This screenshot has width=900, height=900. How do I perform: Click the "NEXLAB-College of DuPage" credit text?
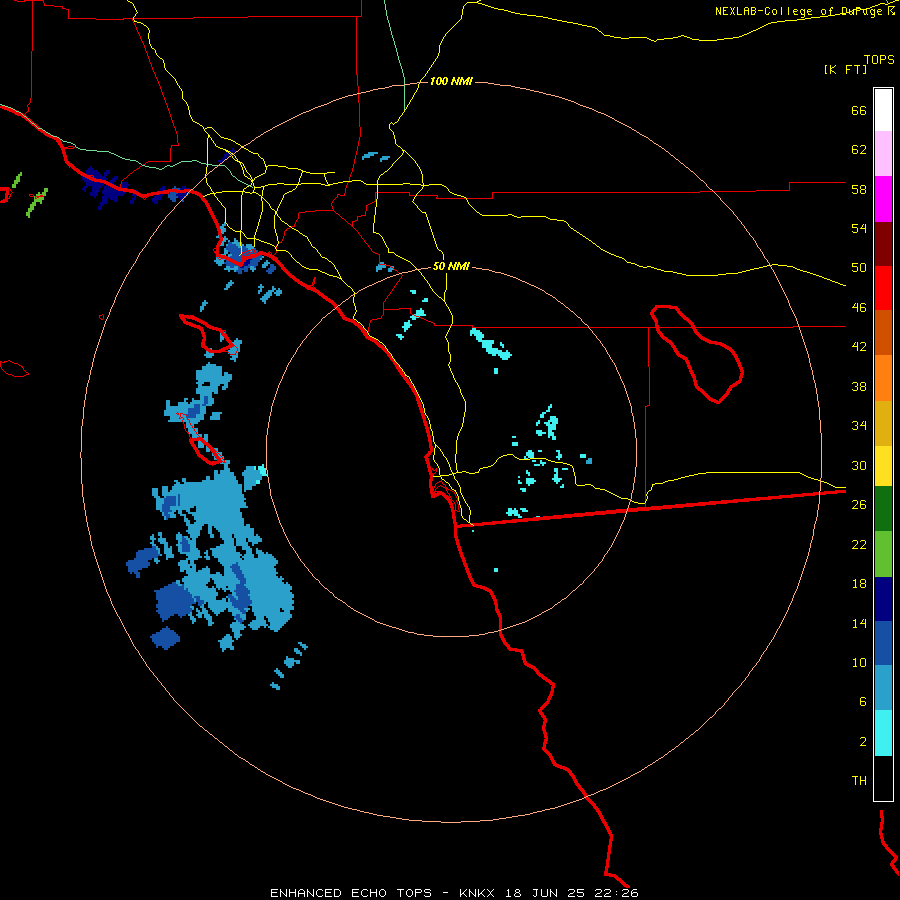[800, 11]
